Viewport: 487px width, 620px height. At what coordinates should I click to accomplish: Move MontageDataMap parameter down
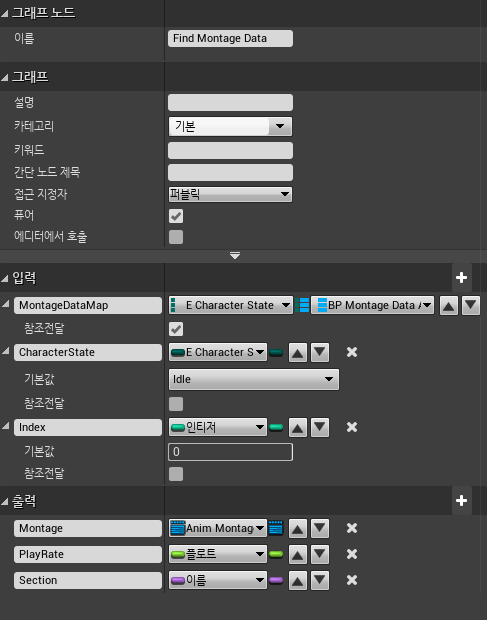click(x=471, y=305)
